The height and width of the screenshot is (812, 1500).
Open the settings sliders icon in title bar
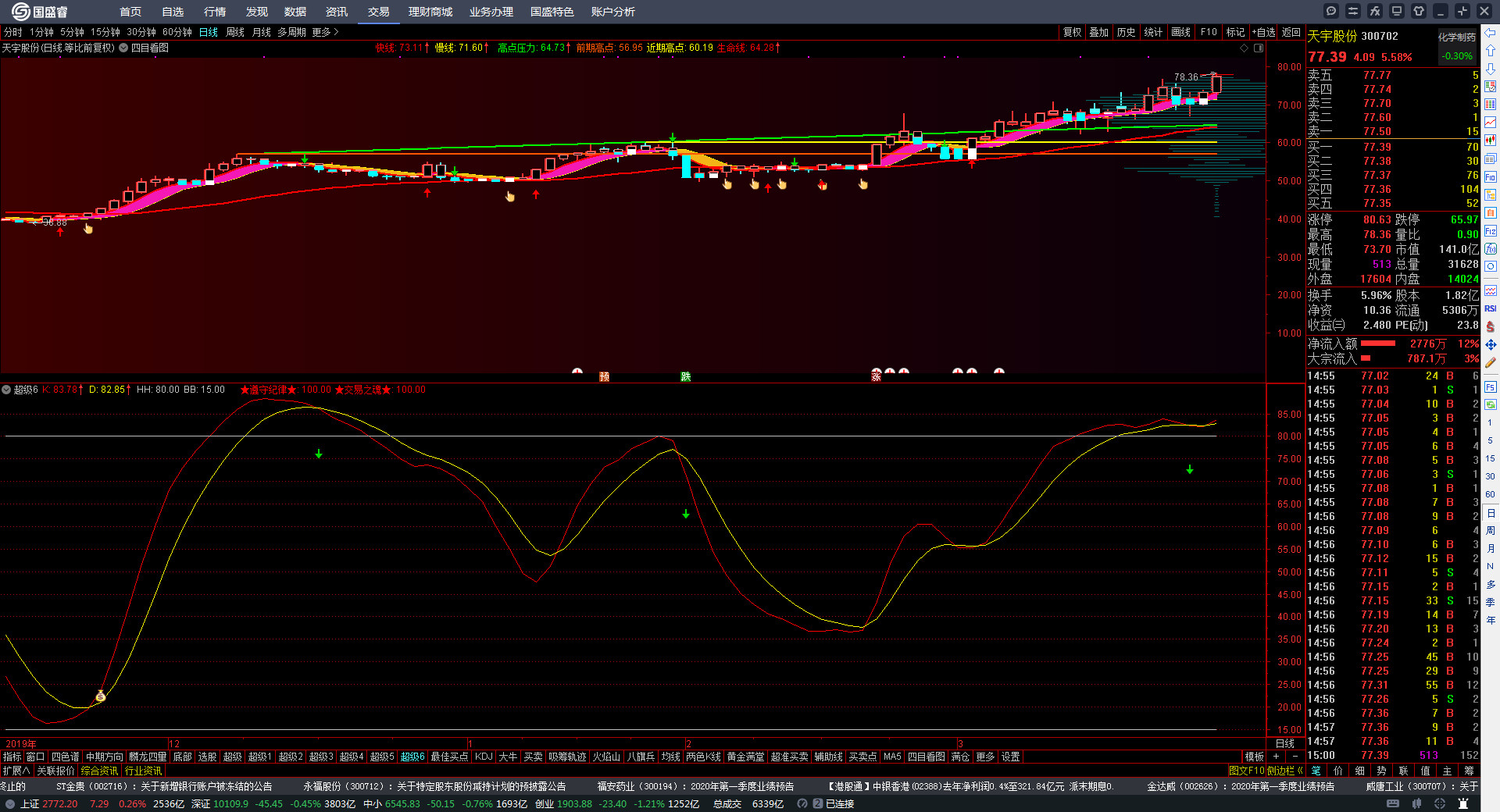(1353, 11)
